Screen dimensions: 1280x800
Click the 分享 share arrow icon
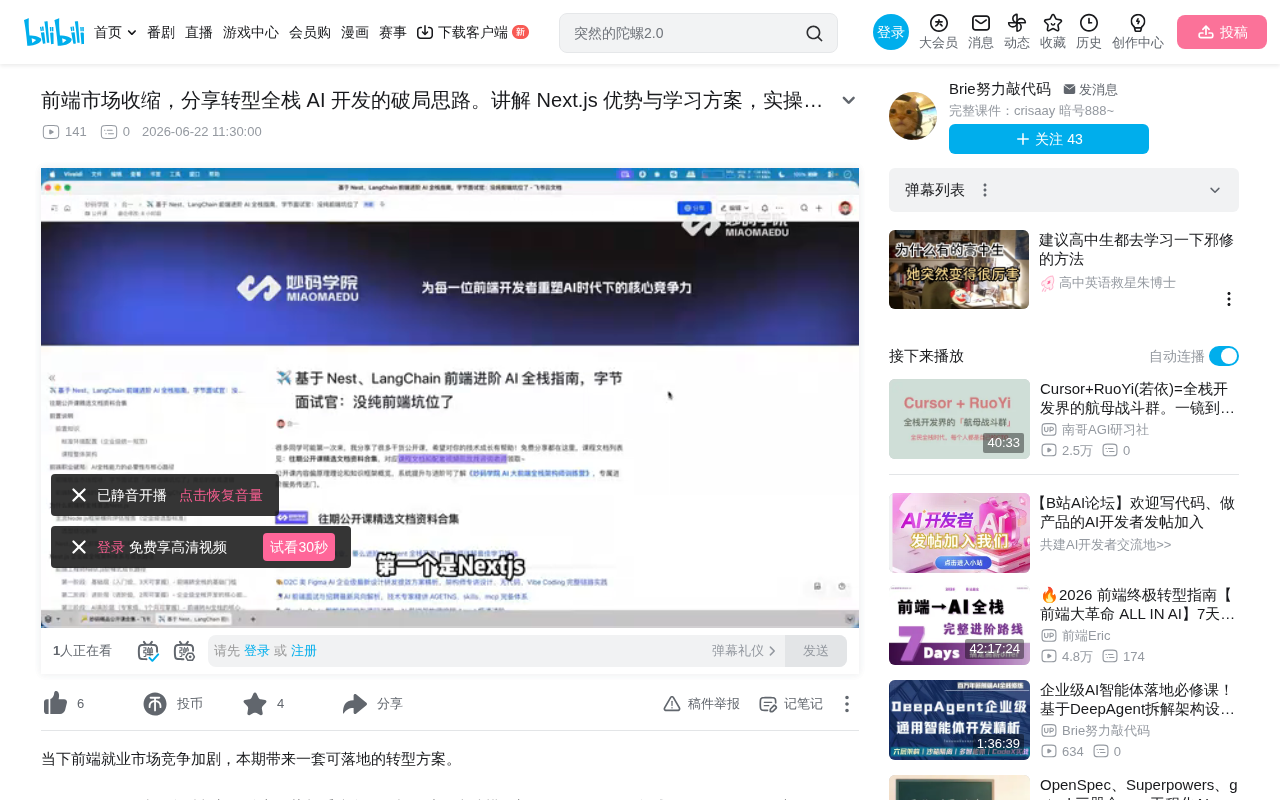[x=355, y=704]
